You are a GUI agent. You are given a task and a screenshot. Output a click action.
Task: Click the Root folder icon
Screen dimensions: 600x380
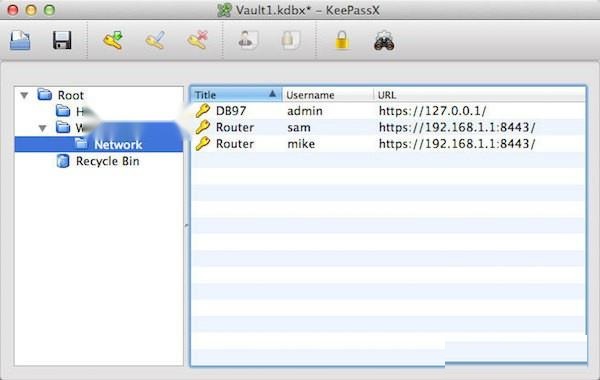45,94
